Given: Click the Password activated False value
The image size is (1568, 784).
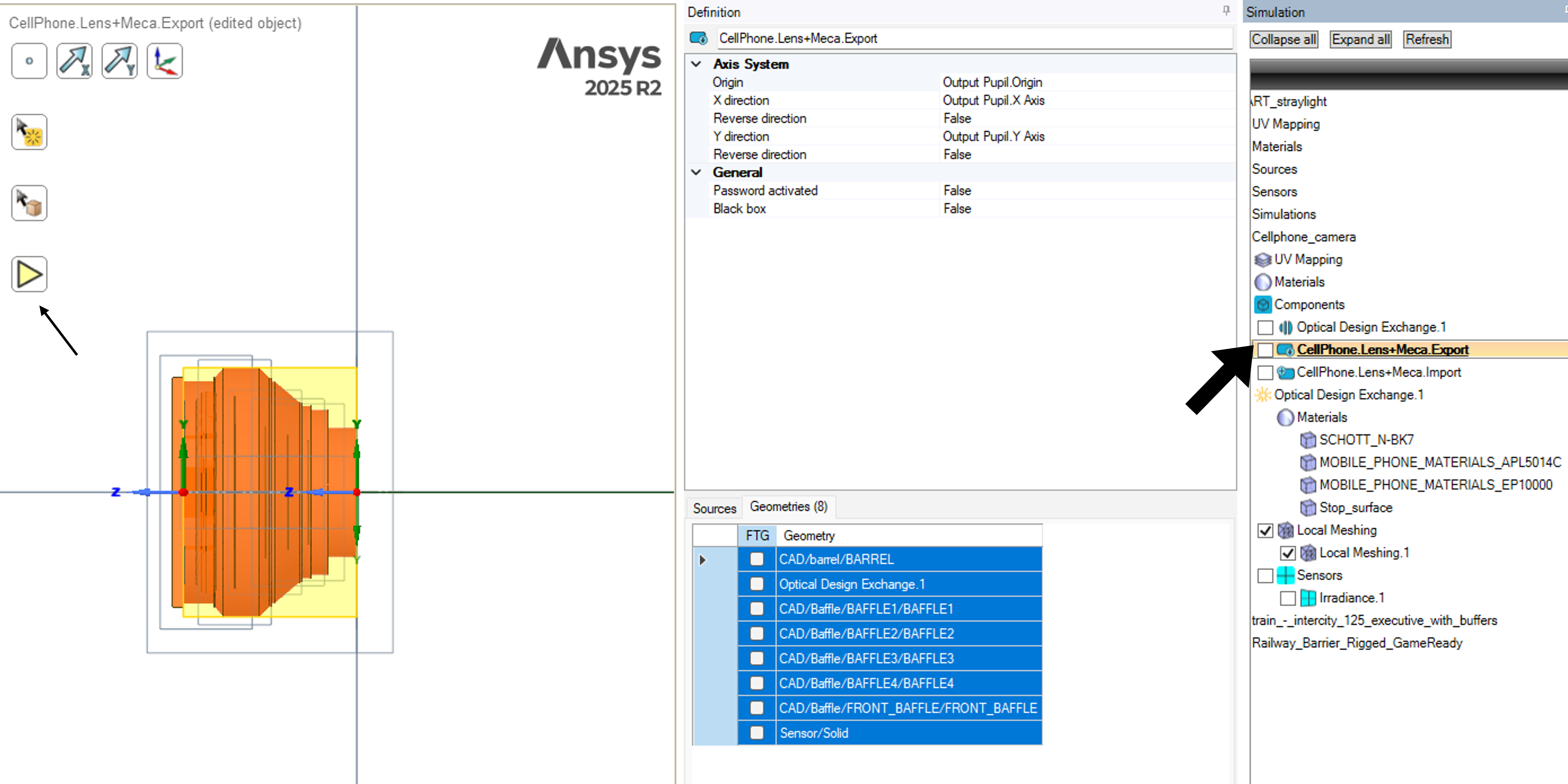Looking at the screenshot, I should tap(957, 190).
